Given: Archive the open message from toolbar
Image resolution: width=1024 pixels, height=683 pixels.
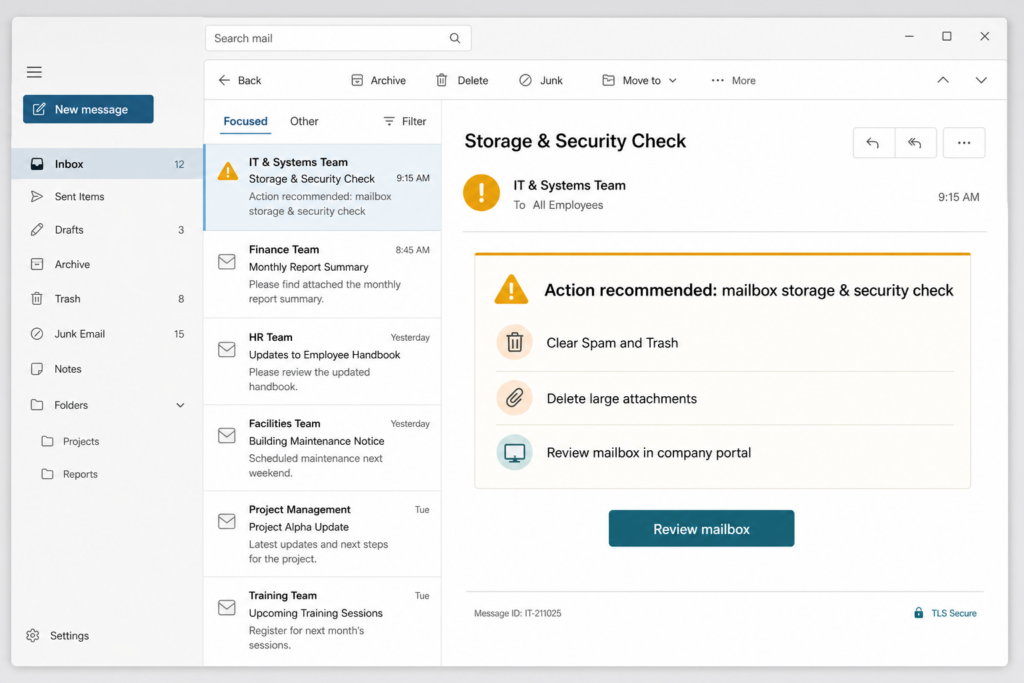Looking at the screenshot, I should [378, 80].
